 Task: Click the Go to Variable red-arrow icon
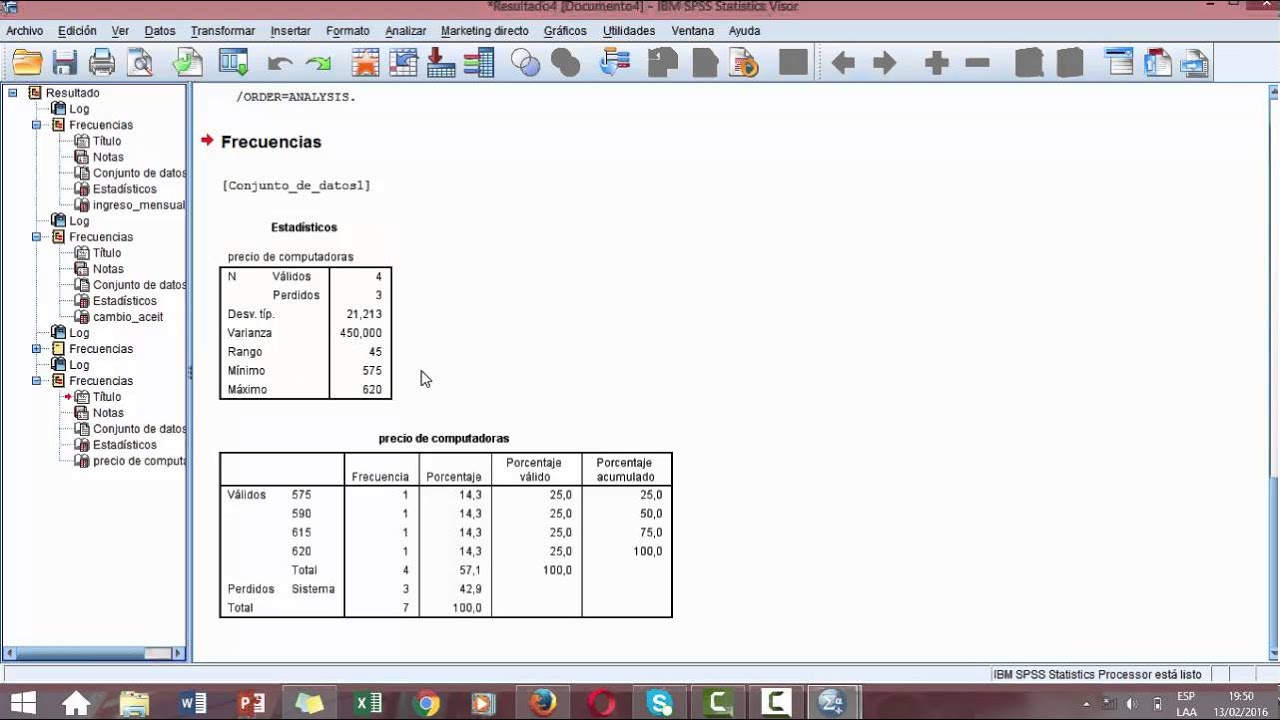pyautogui.click(x=441, y=63)
